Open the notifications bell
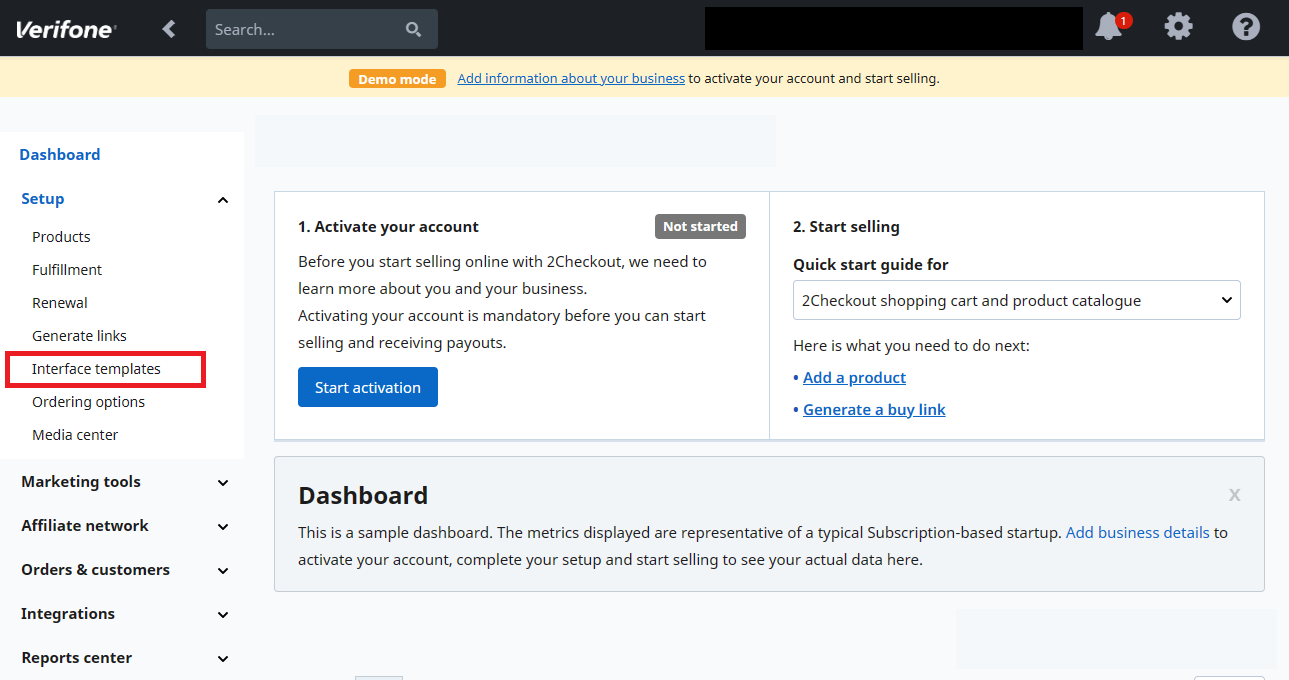Image resolution: width=1289 pixels, height=680 pixels. pyautogui.click(x=1108, y=27)
